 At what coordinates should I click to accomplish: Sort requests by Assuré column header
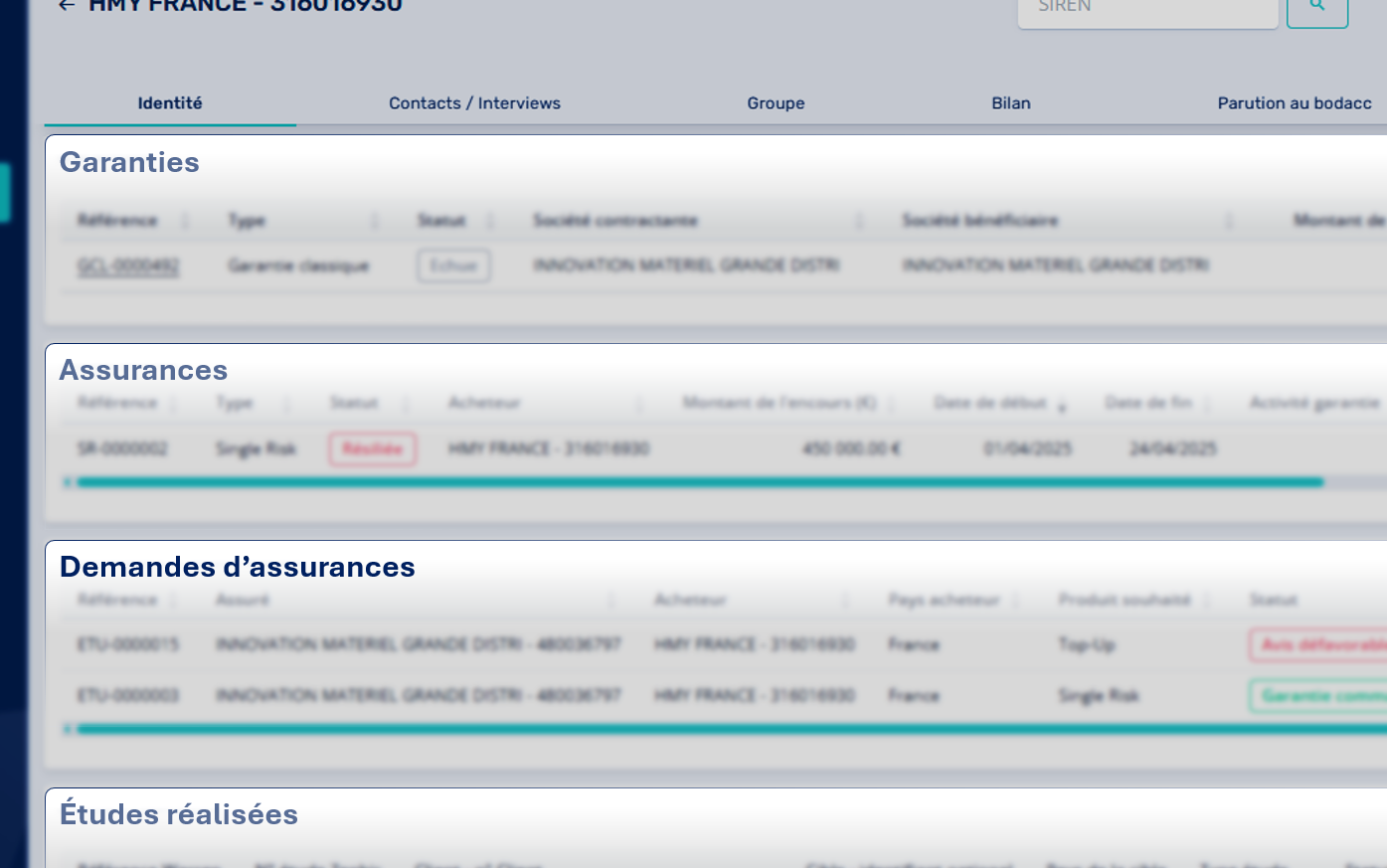click(x=243, y=600)
